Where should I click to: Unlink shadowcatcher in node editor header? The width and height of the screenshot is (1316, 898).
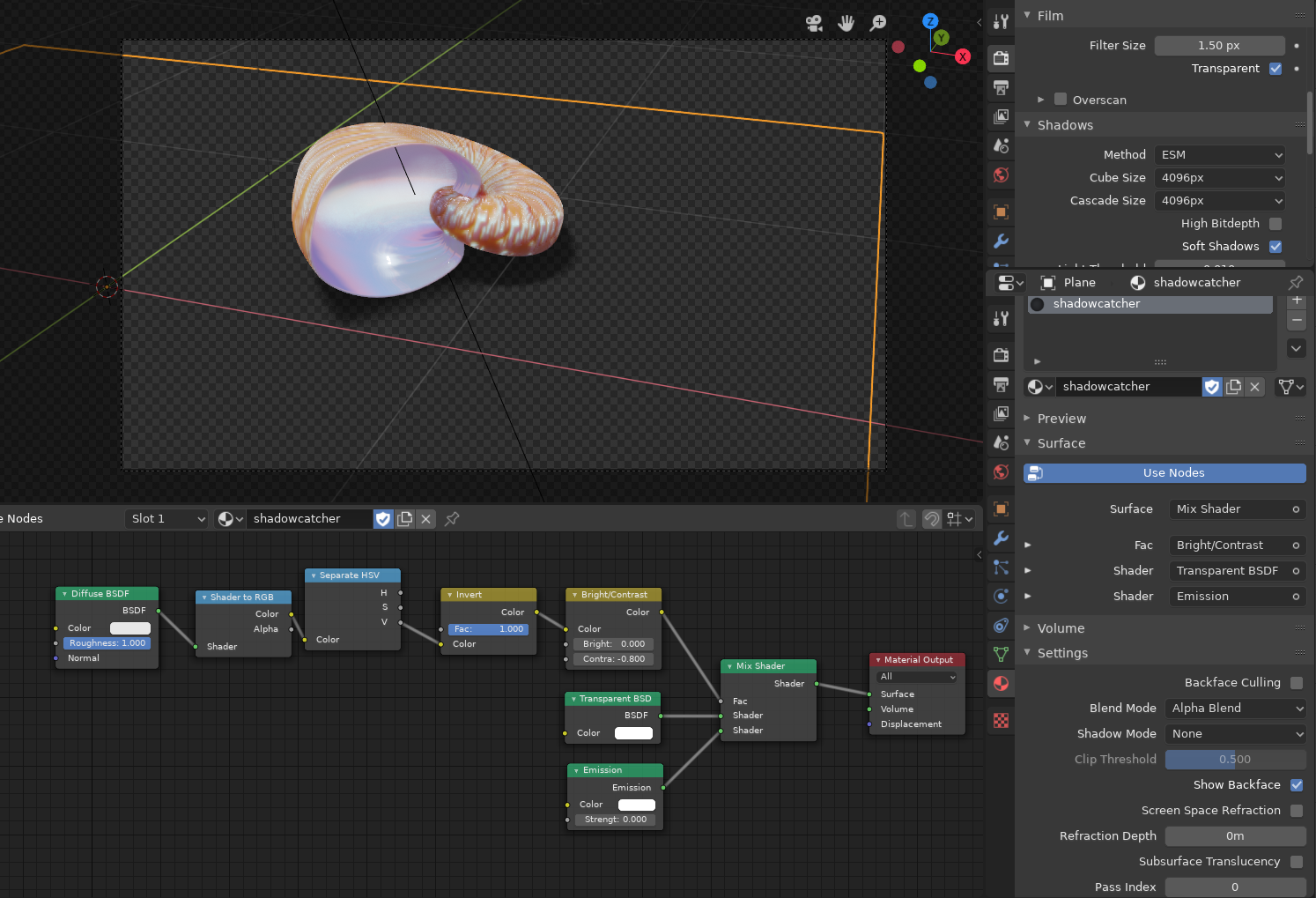(x=426, y=519)
